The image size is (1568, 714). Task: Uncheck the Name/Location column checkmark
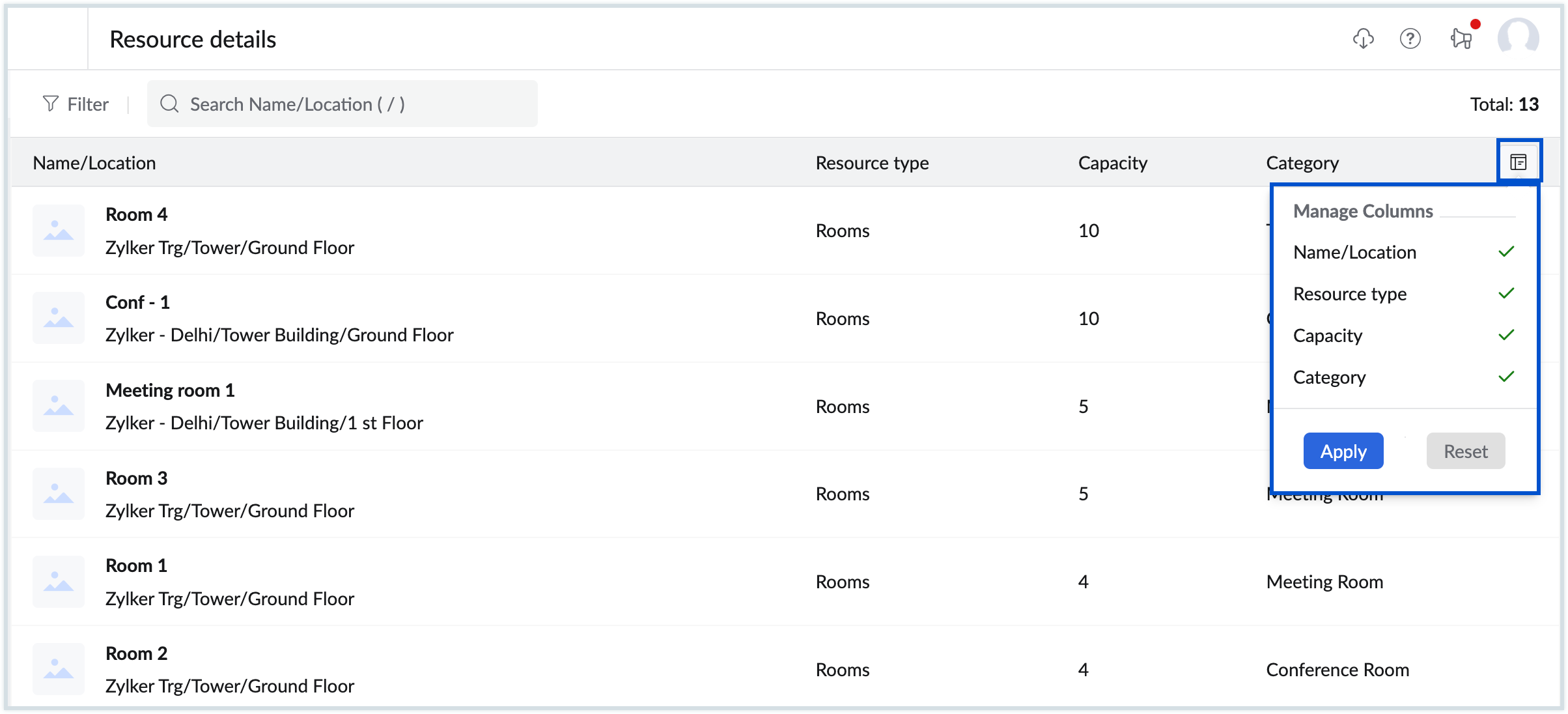pyautogui.click(x=1505, y=252)
